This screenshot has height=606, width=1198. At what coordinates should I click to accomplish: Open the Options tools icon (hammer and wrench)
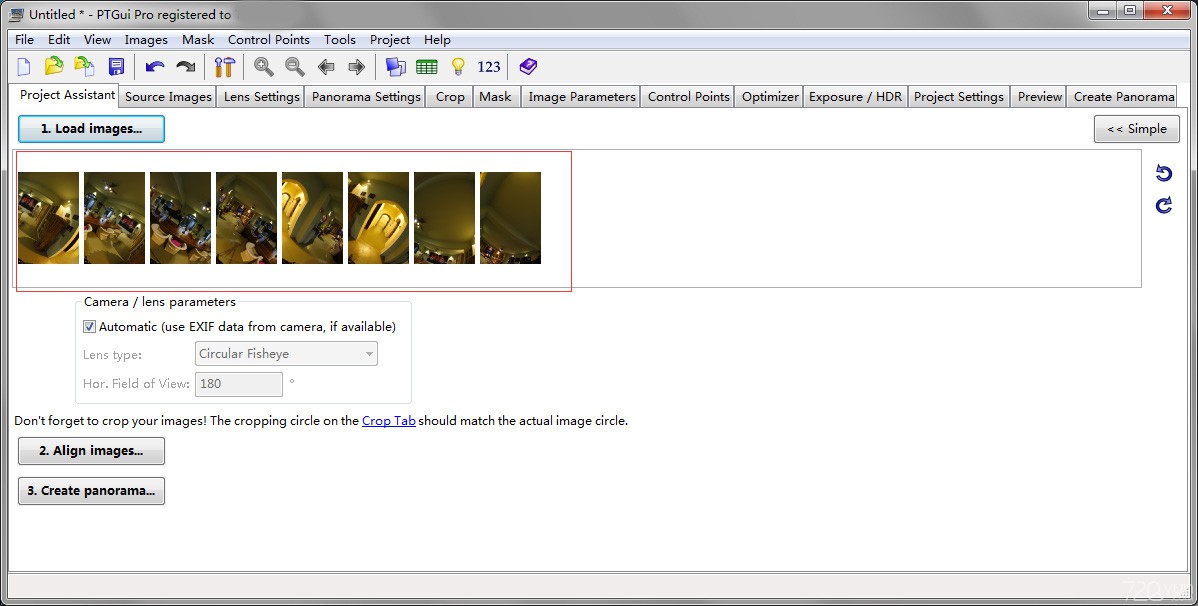pyautogui.click(x=224, y=67)
